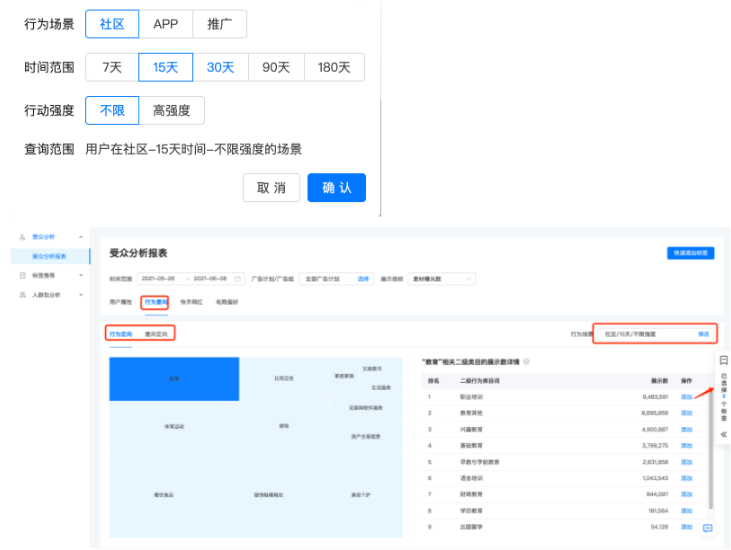
Task: Click the 取消 button in the dialog
Action: [271, 188]
